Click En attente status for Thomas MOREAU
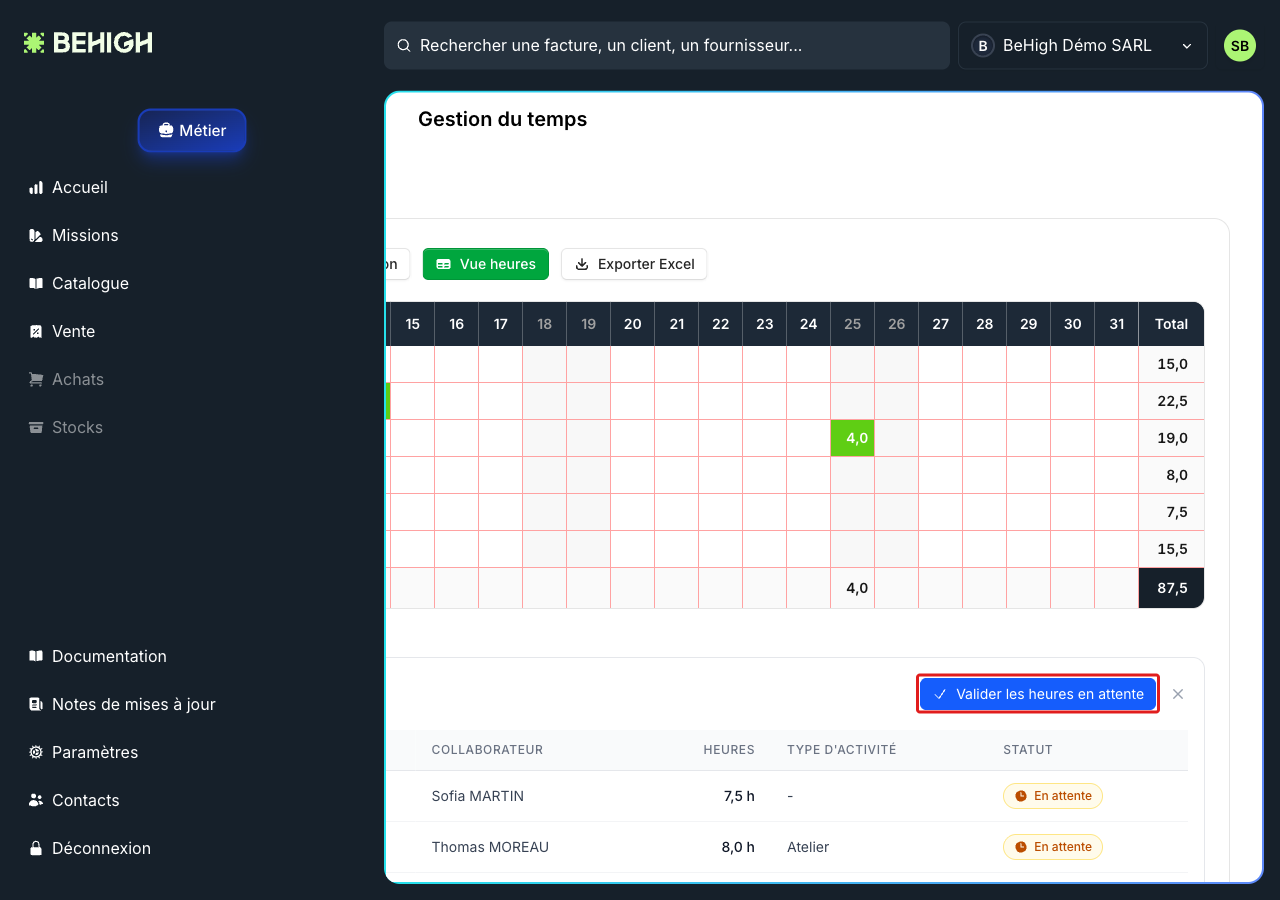Viewport: 1280px width, 900px height. (1053, 847)
